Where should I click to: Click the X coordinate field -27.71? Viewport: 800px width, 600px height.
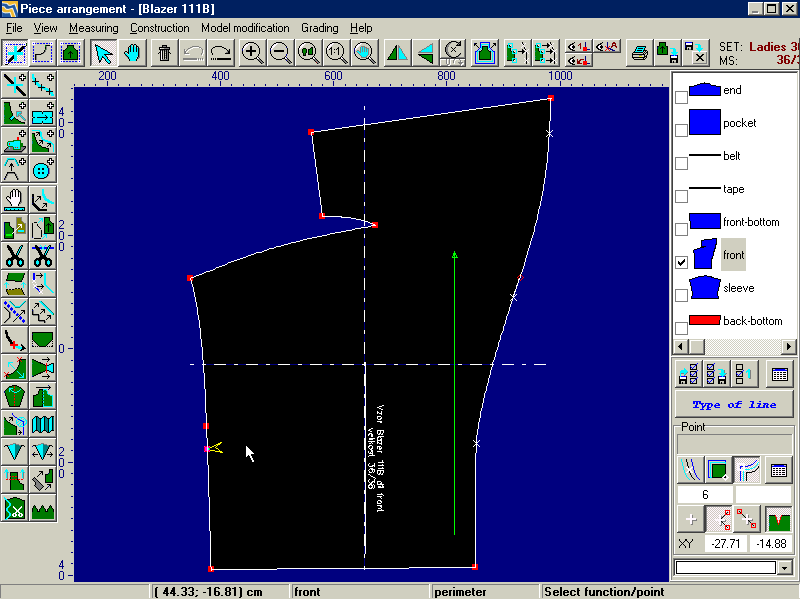[726, 544]
